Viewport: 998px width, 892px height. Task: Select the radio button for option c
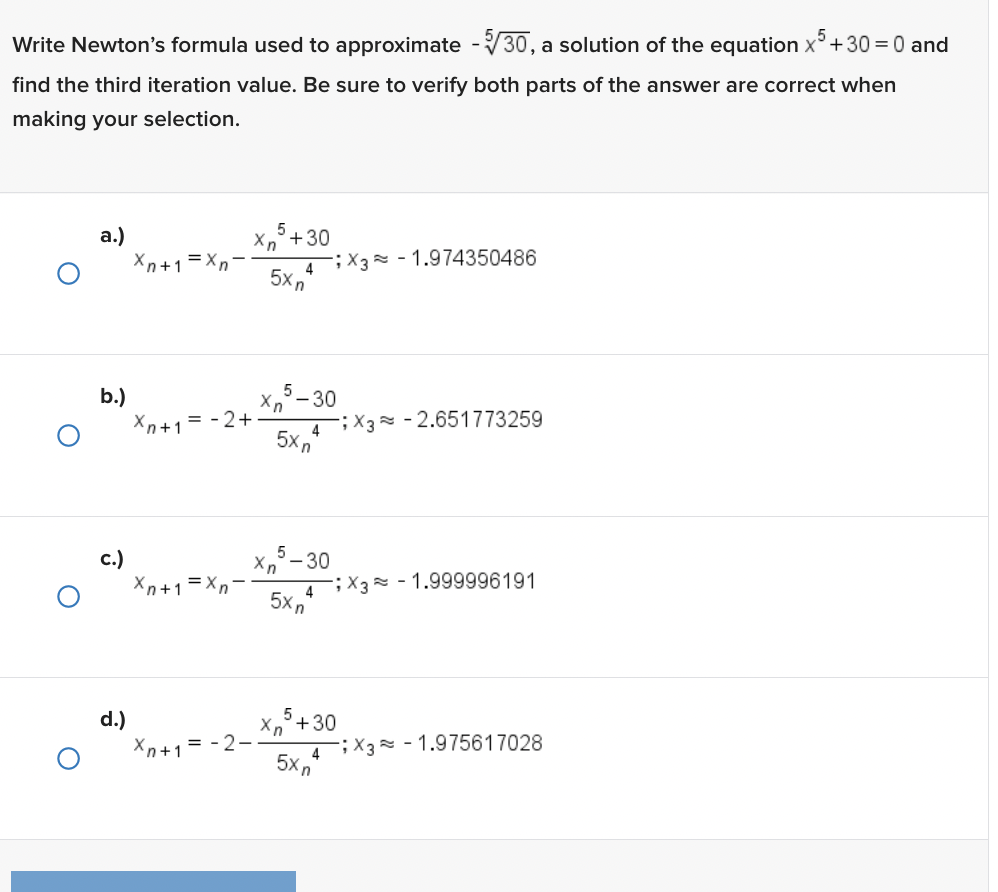[x=66, y=596]
